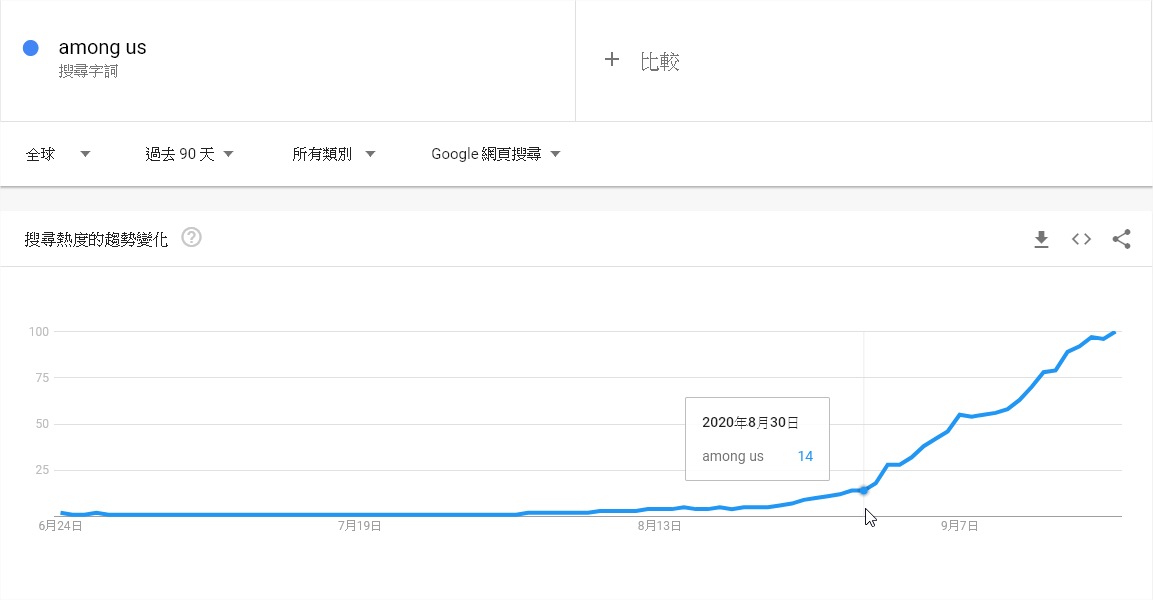Click the 9月7日 axis label

pyautogui.click(x=959, y=526)
